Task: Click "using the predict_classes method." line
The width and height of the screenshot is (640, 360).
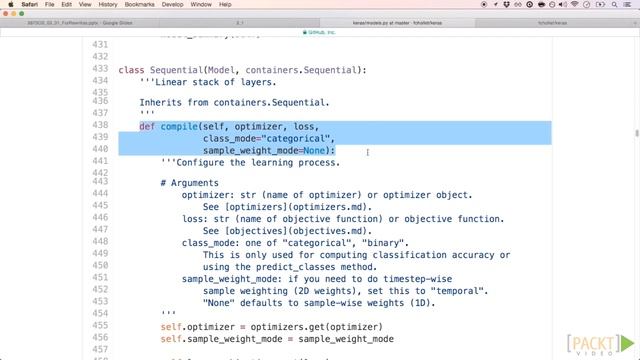Action: (290, 267)
